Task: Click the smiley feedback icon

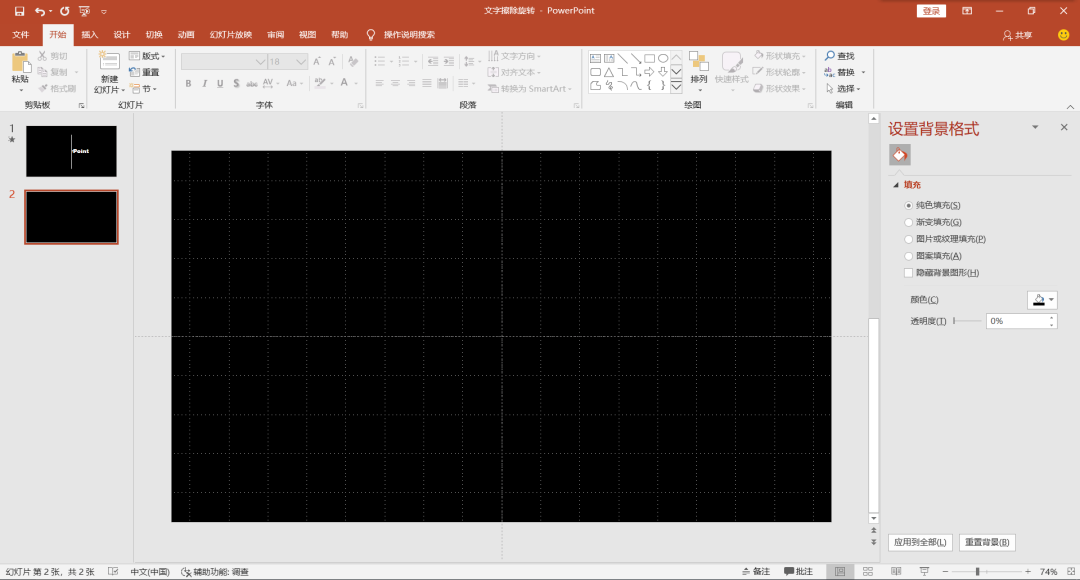Action: tap(1063, 35)
